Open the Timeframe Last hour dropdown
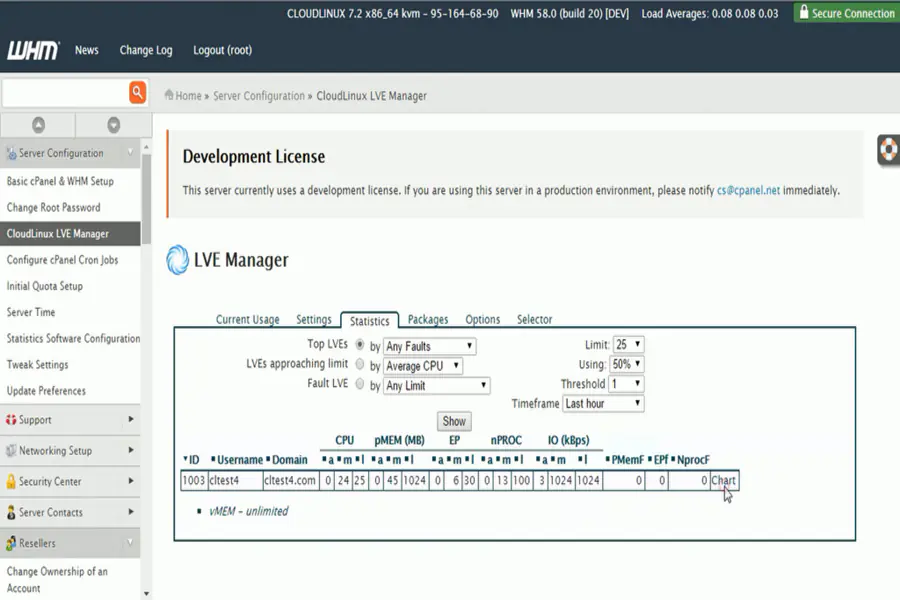Screen dimensions: 900x600 (603, 404)
